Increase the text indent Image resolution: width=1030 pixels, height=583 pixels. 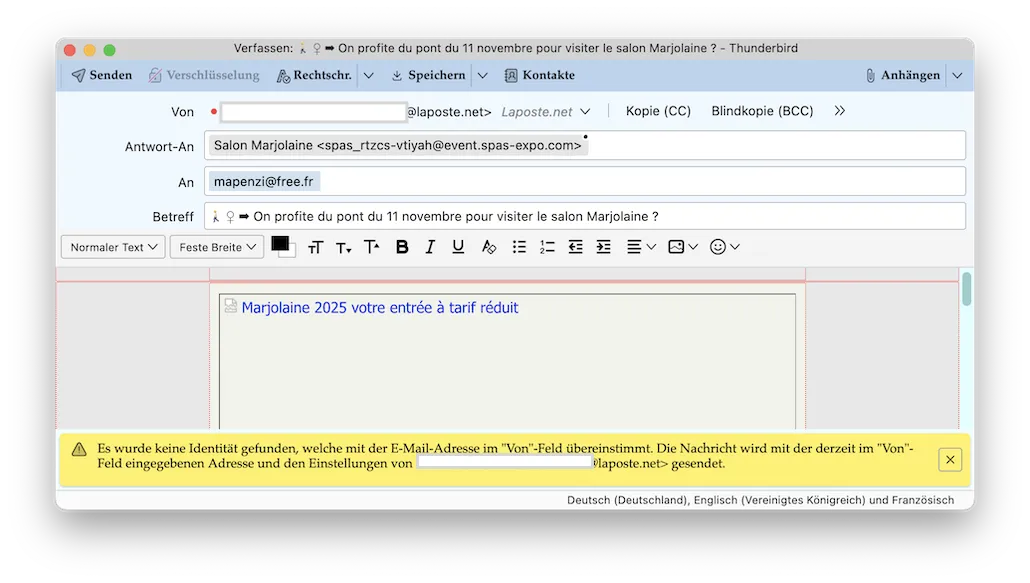[603, 247]
